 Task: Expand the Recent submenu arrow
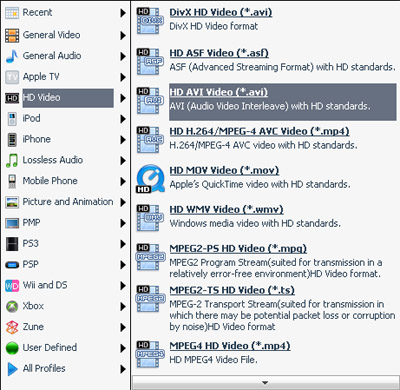[123, 13]
